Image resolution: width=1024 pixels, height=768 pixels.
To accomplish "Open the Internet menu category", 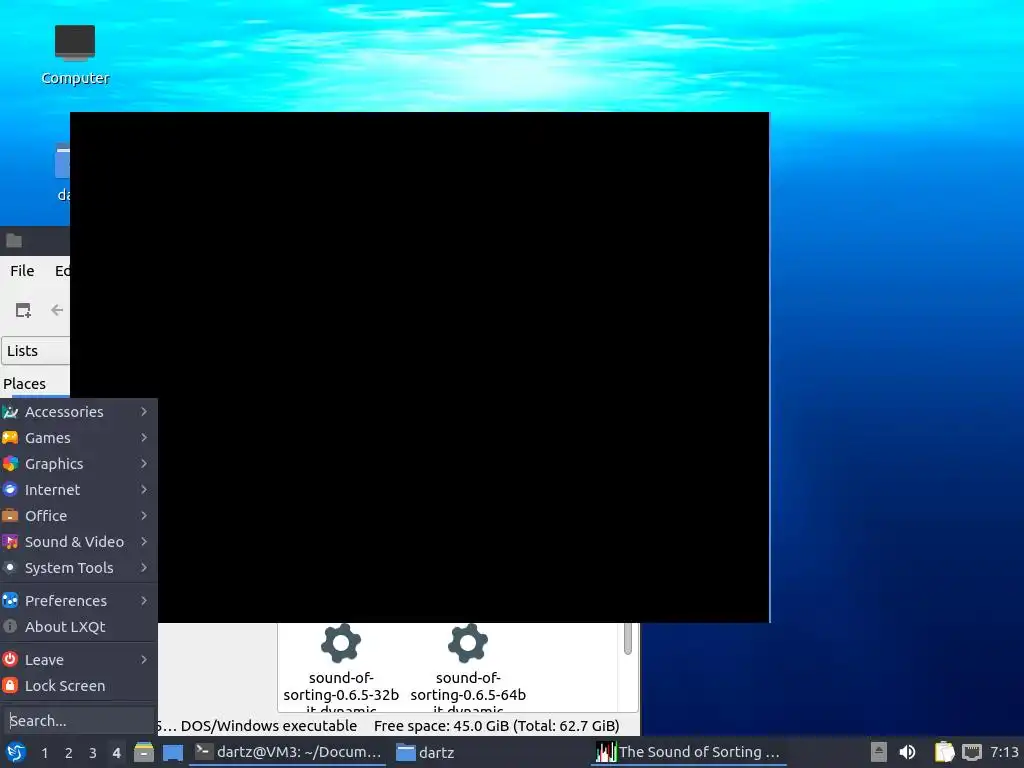I will tap(78, 490).
